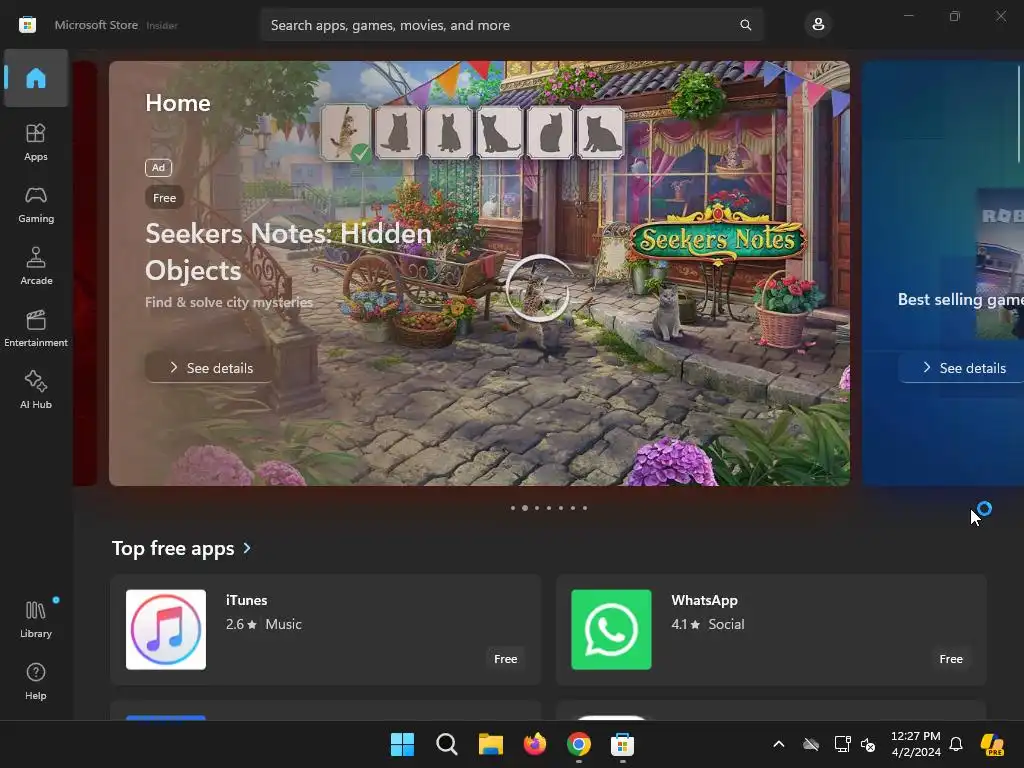Open the Home section in sidebar
This screenshot has width=1024, height=768.
(x=36, y=78)
